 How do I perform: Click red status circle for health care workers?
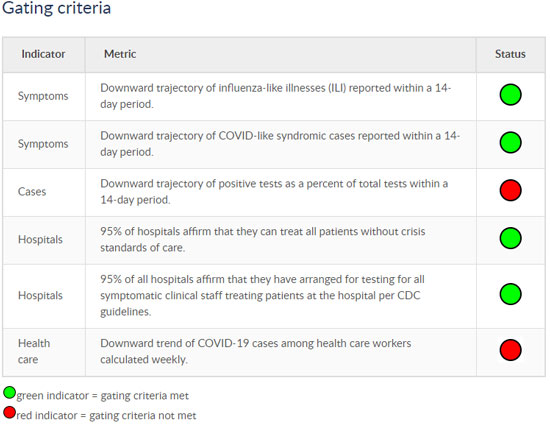(510, 350)
